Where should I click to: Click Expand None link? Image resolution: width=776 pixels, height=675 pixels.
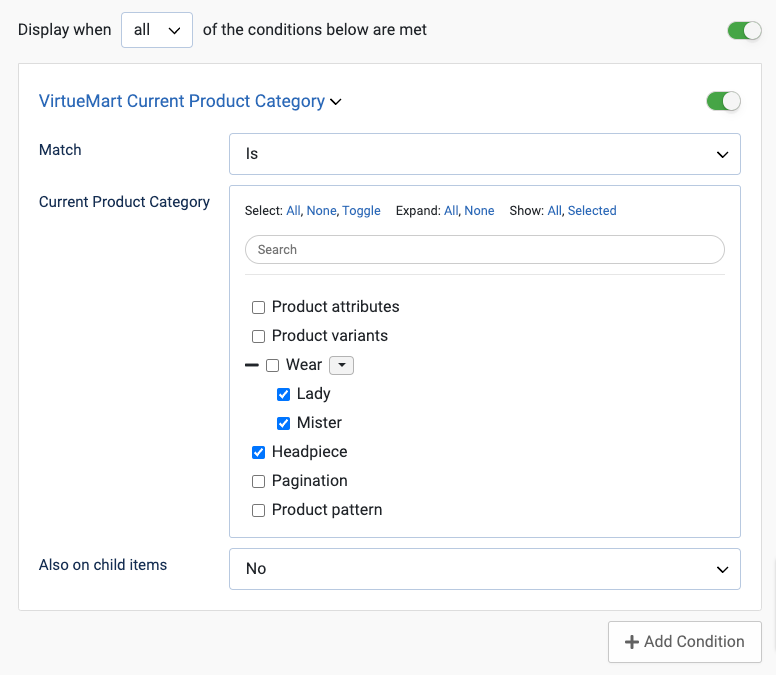(479, 211)
